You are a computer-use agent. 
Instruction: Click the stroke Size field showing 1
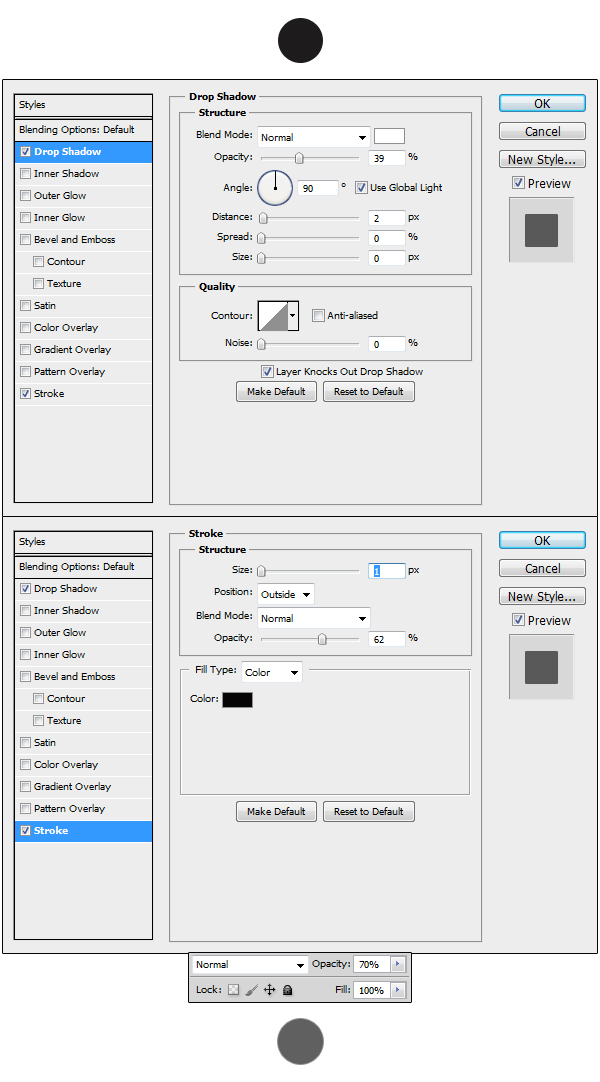click(386, 571)
